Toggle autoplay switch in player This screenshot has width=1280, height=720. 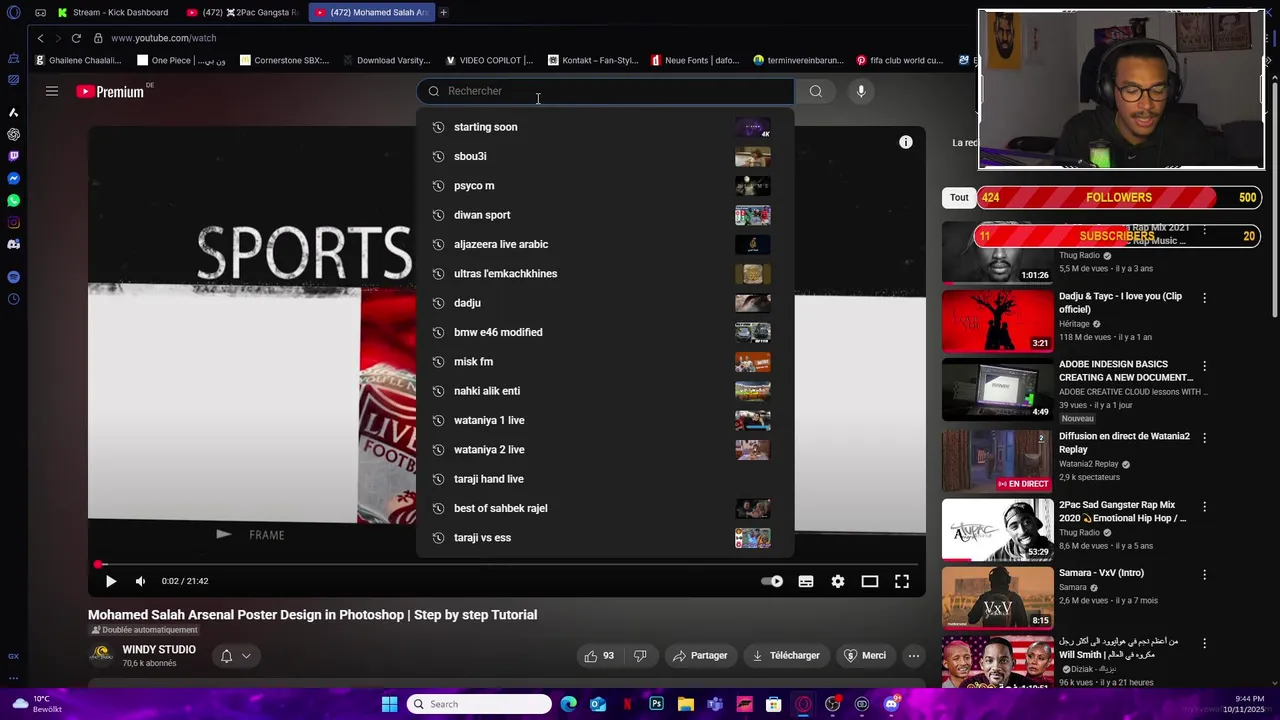point(772,581)
